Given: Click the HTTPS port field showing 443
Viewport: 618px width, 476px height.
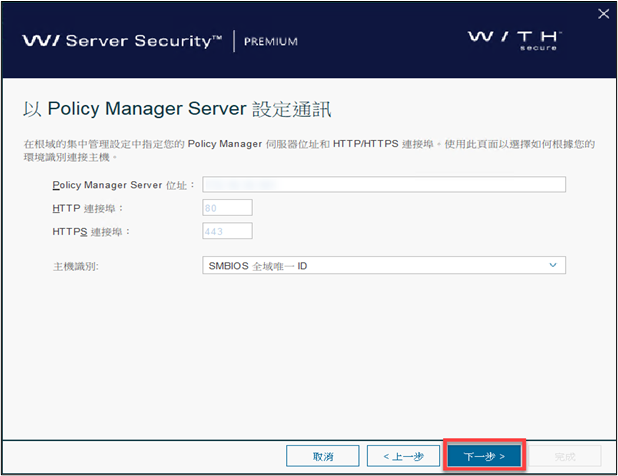Looking at the screenshot, I should (227, 231).
